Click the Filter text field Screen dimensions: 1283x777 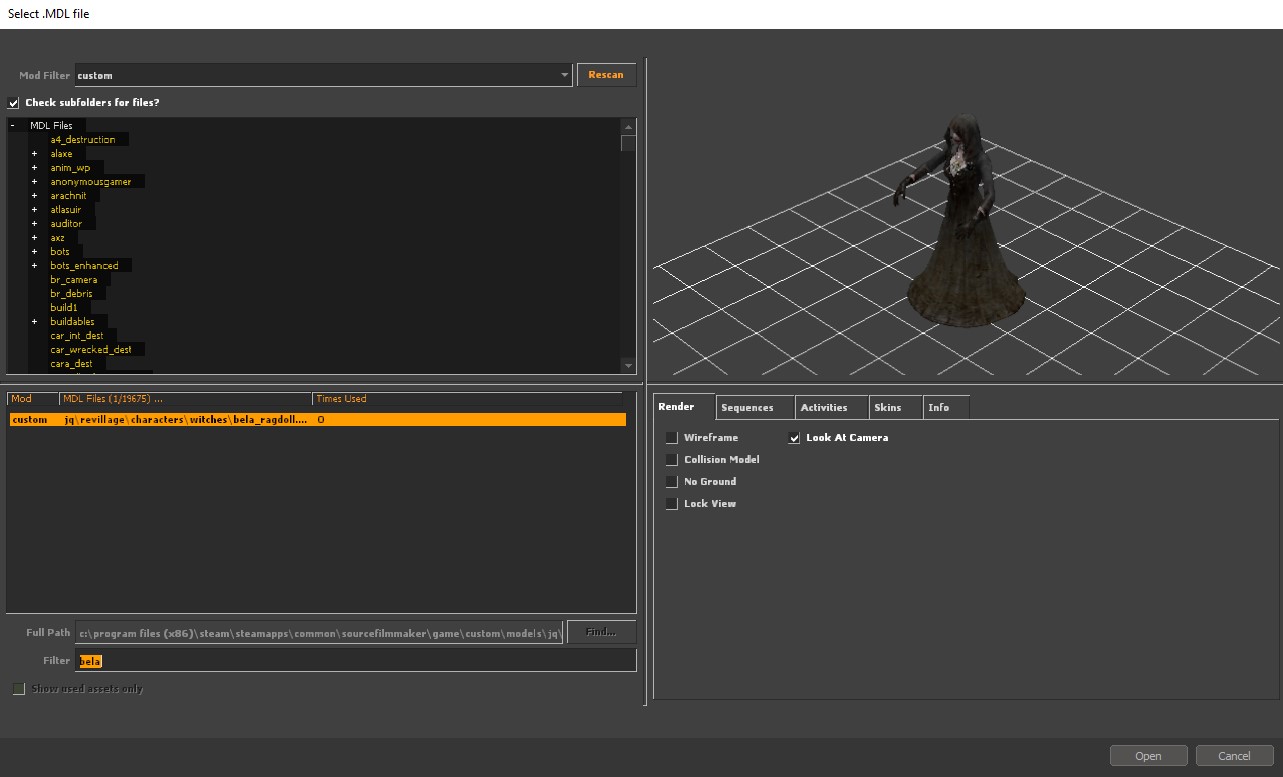[355, 661]
